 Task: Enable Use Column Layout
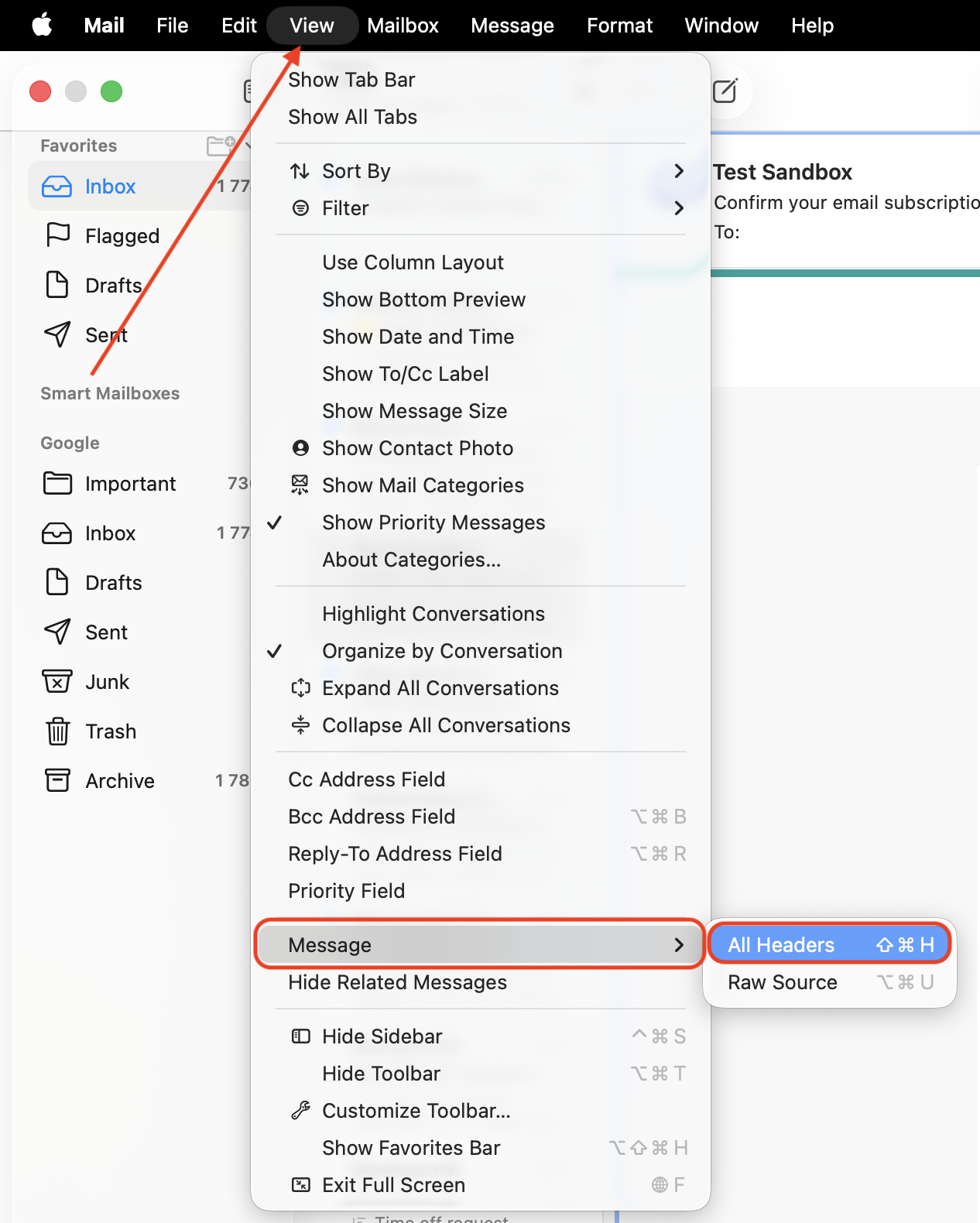pyautogui.click(x=481, y=262)
